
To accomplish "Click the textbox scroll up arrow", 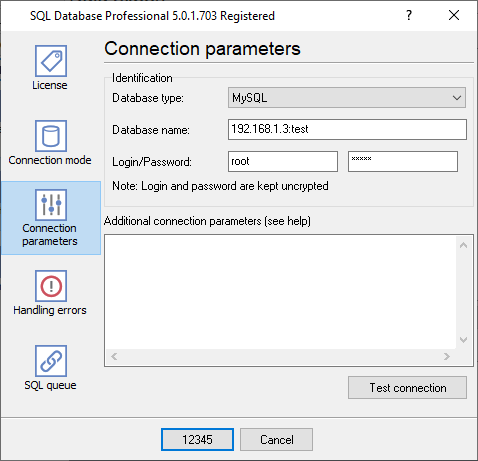I will (463, 246).
